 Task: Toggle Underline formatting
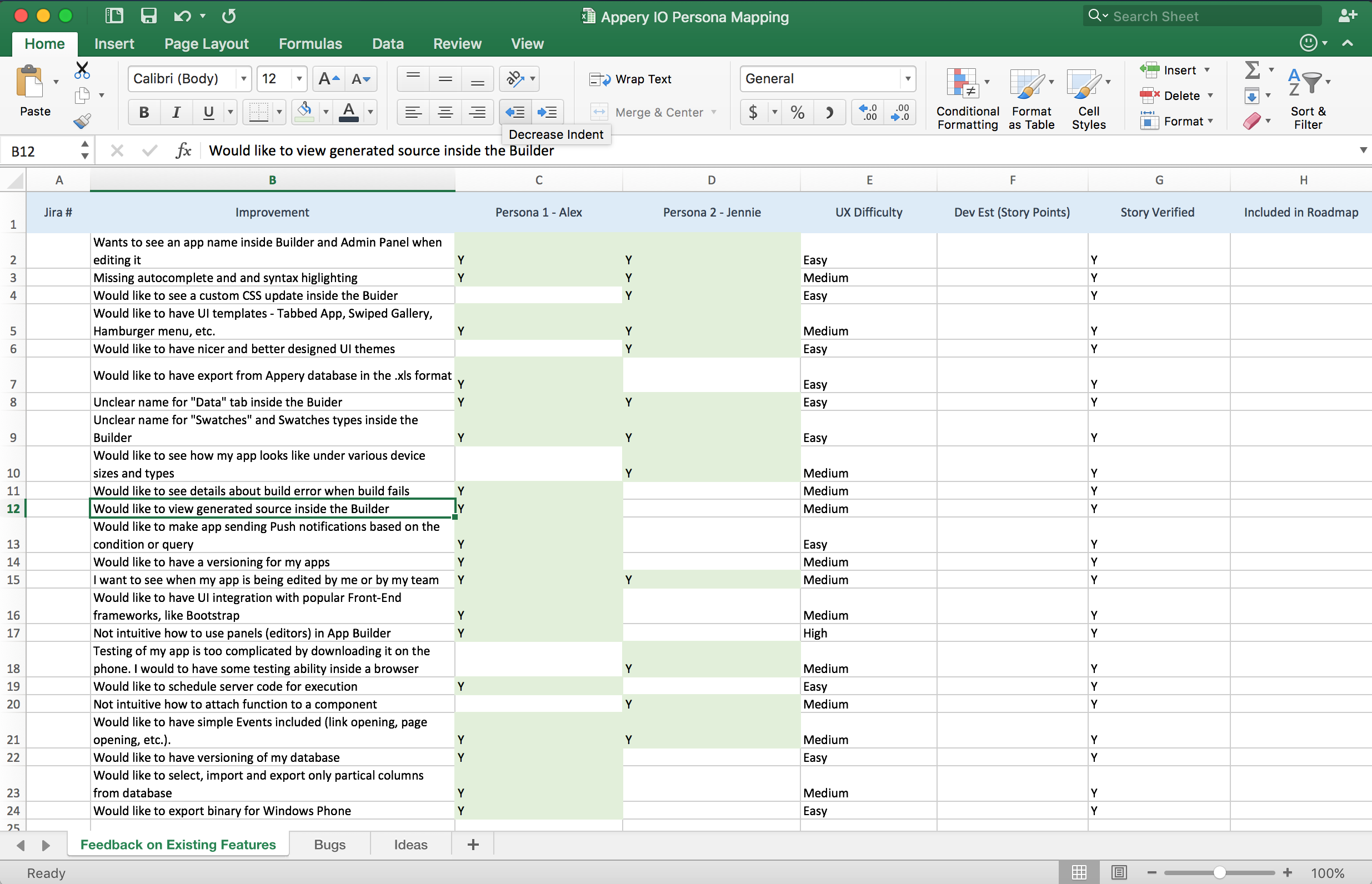208,112
